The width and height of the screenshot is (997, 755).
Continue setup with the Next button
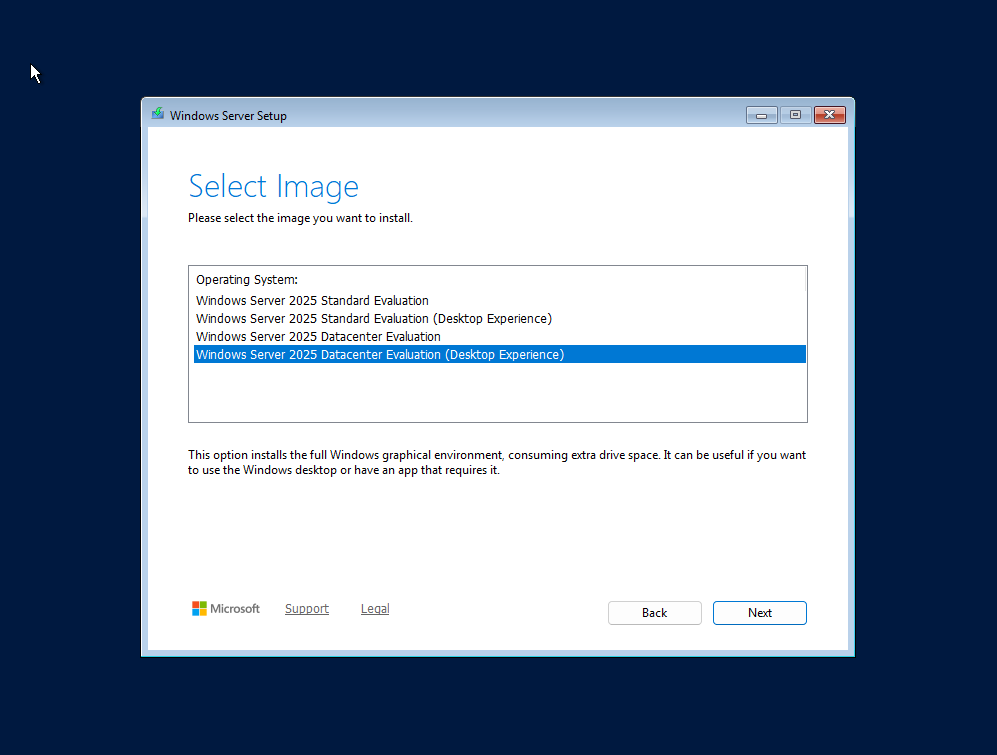pos(759,613)
